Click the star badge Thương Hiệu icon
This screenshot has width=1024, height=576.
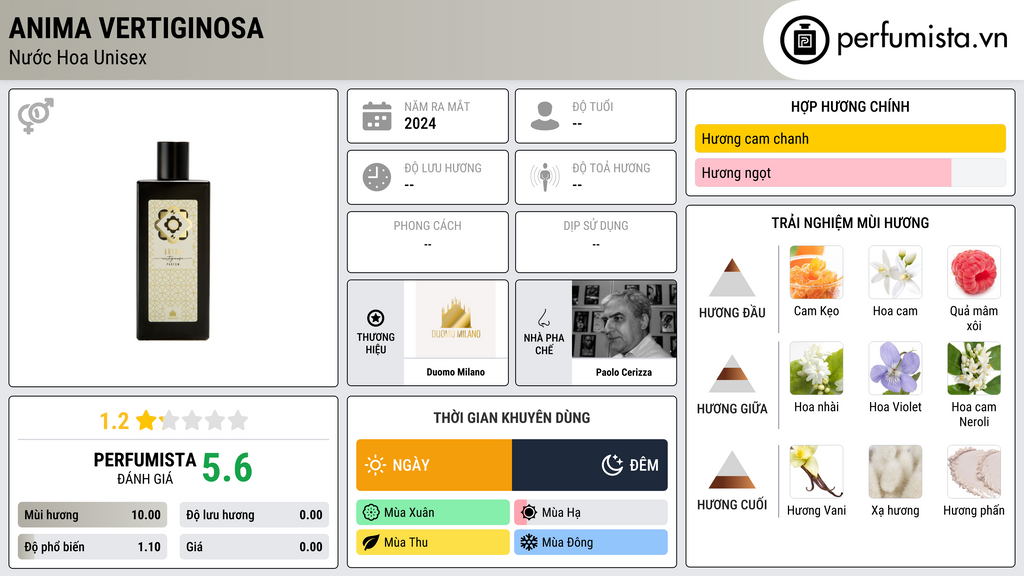(376, 318)
